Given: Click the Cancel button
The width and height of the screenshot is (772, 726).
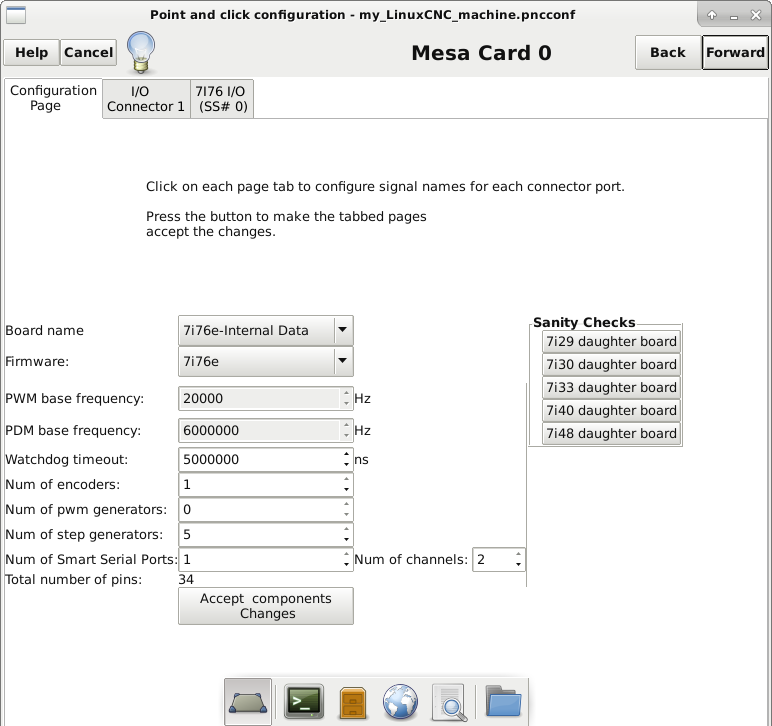Looking at the screenshot, I should tap(89, 52).
